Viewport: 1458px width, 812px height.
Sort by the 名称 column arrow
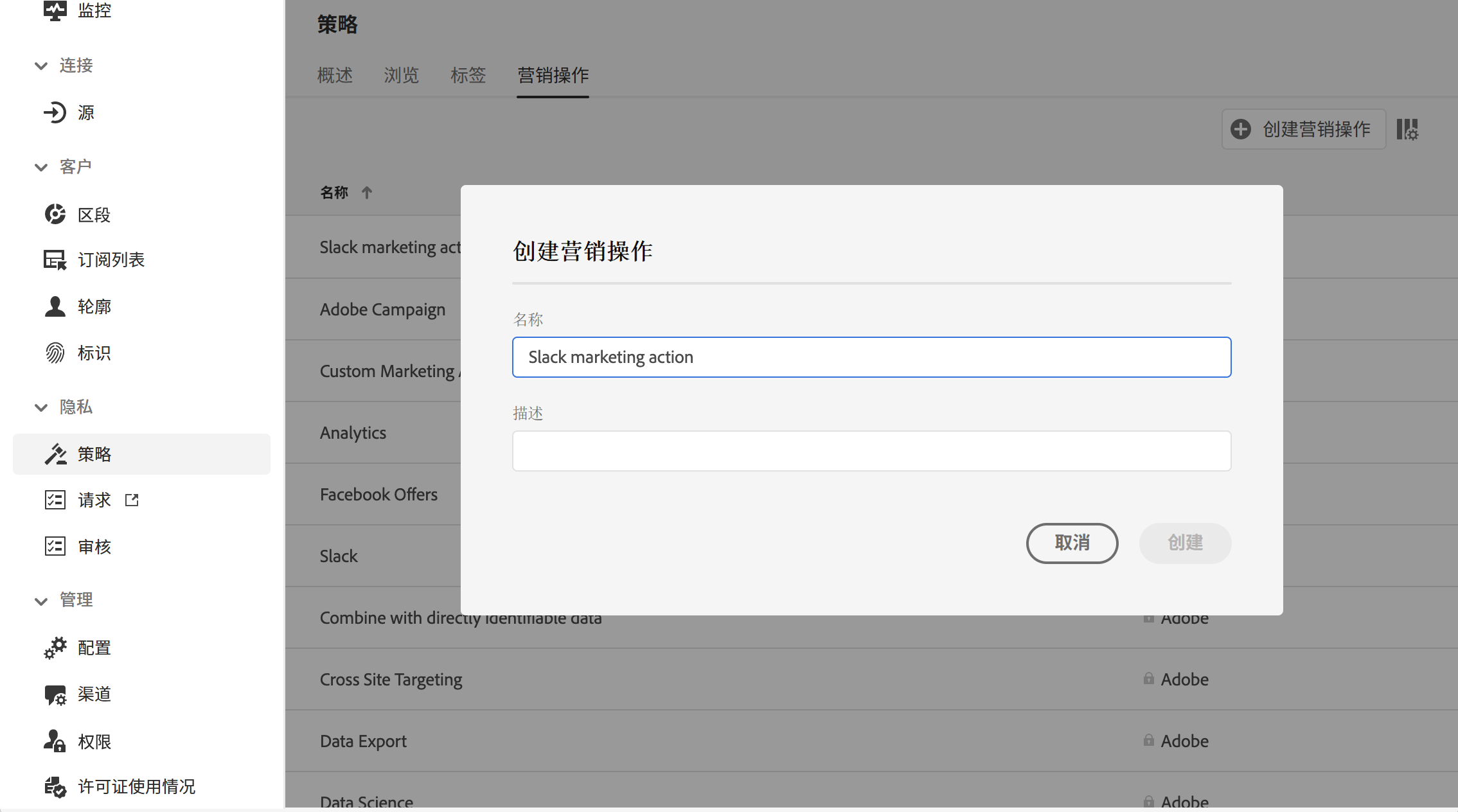[x=367, y=192]
